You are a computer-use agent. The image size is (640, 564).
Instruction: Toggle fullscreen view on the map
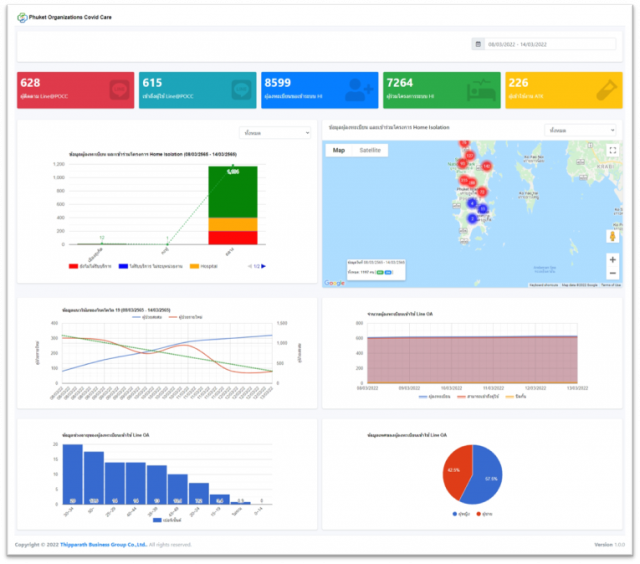(x=612, y=150)
